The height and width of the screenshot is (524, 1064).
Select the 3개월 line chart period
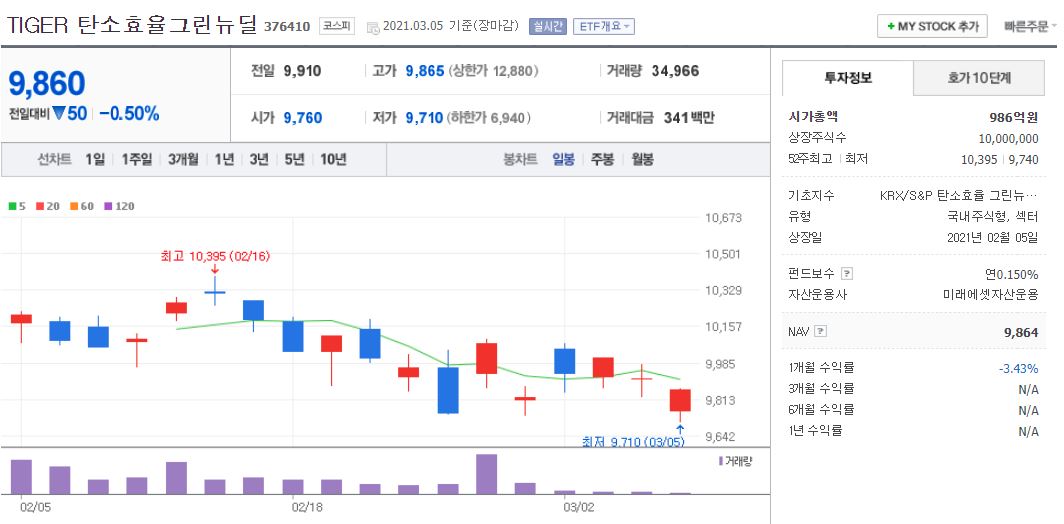pyautogui.click(x=183, y=160)
